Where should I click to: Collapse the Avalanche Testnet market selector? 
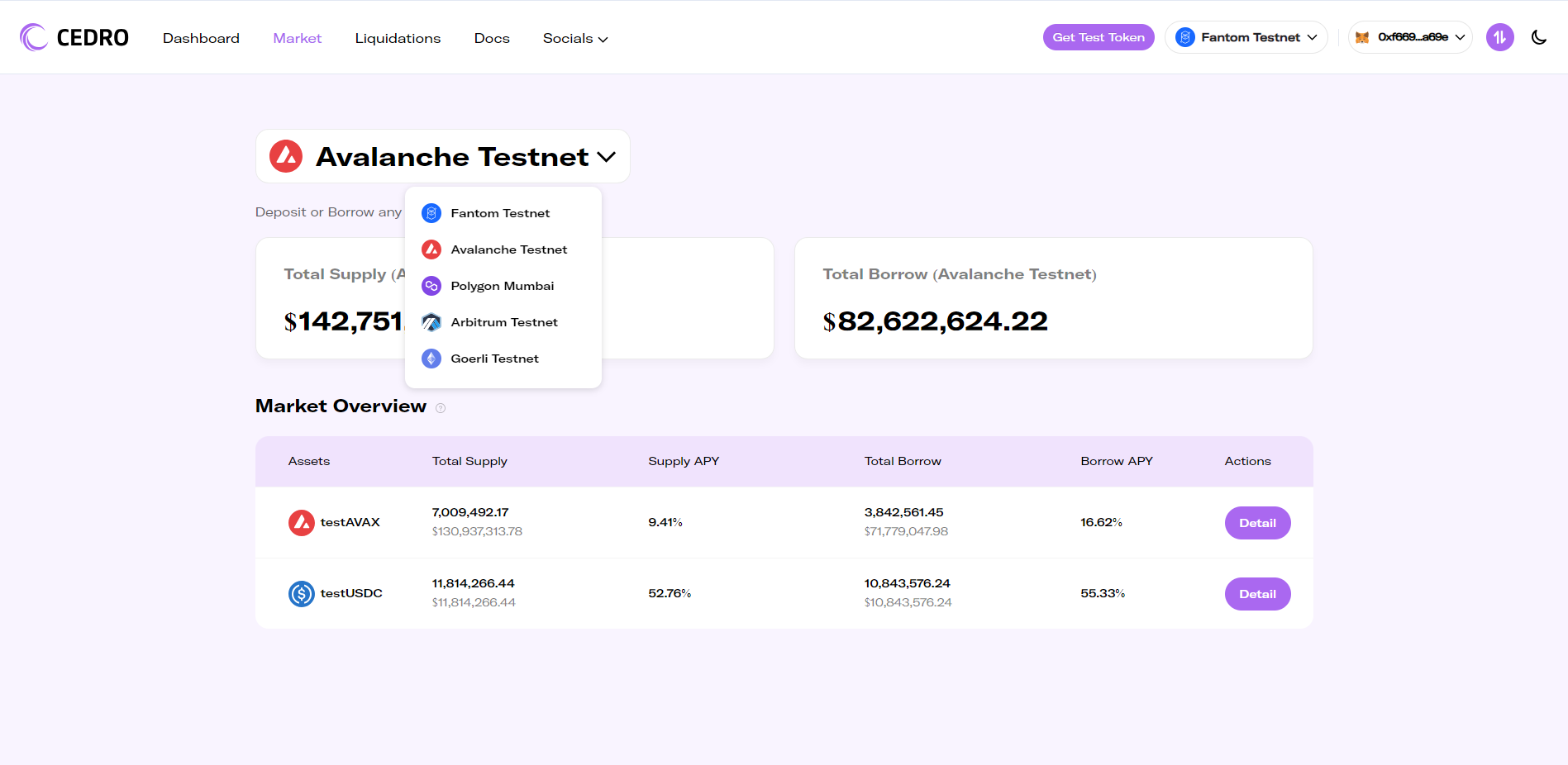(443, 156)
